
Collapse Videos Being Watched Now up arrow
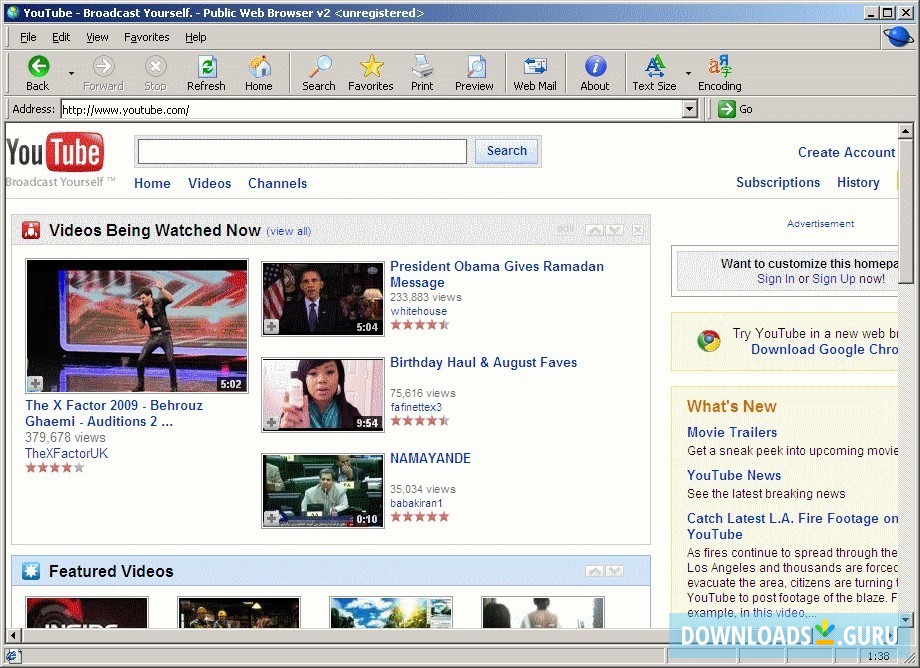(x=594, y=231)
